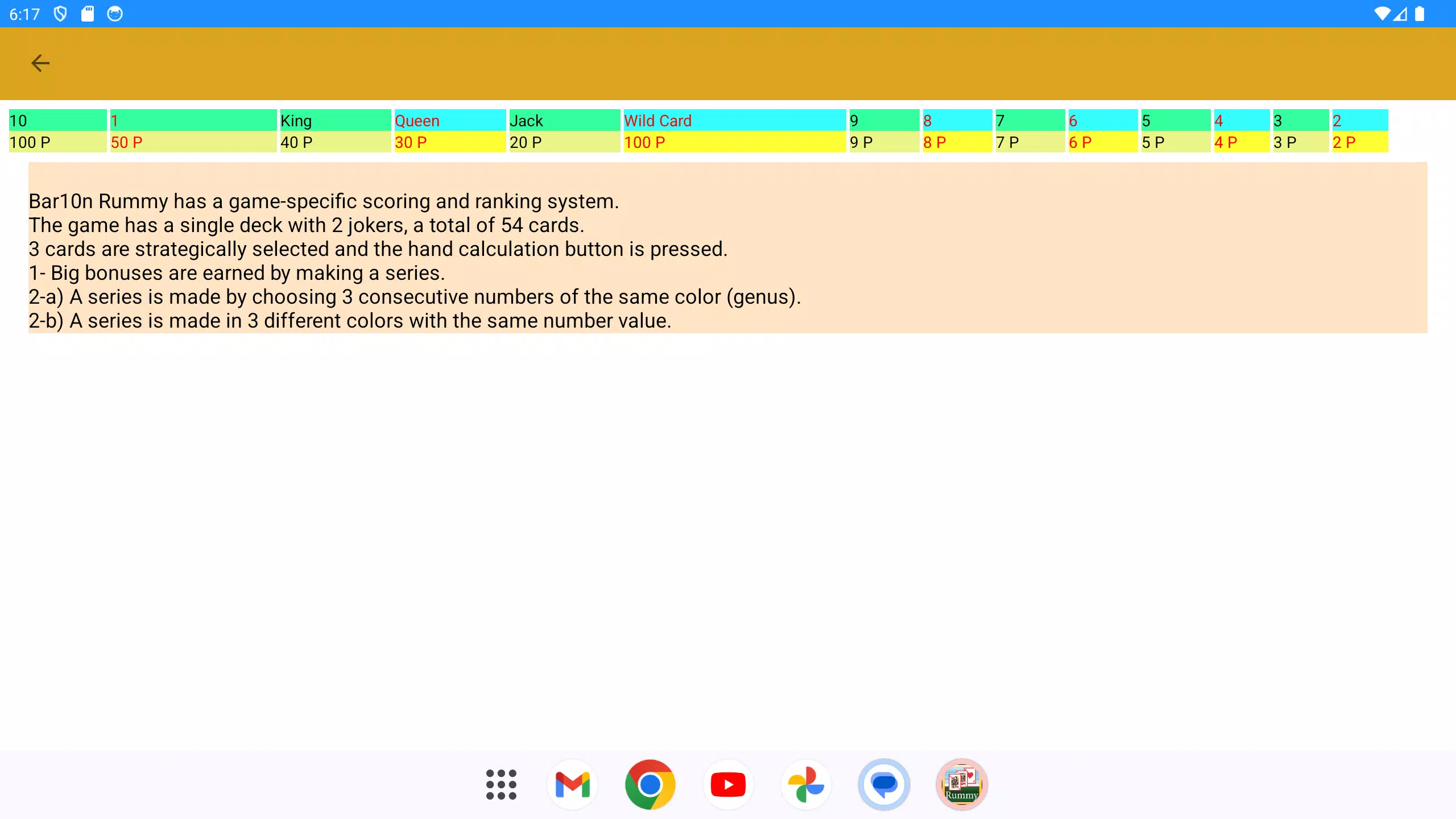Open Google Photos pinwheel icon
The image size is (1456, 819).
point(806,785)
